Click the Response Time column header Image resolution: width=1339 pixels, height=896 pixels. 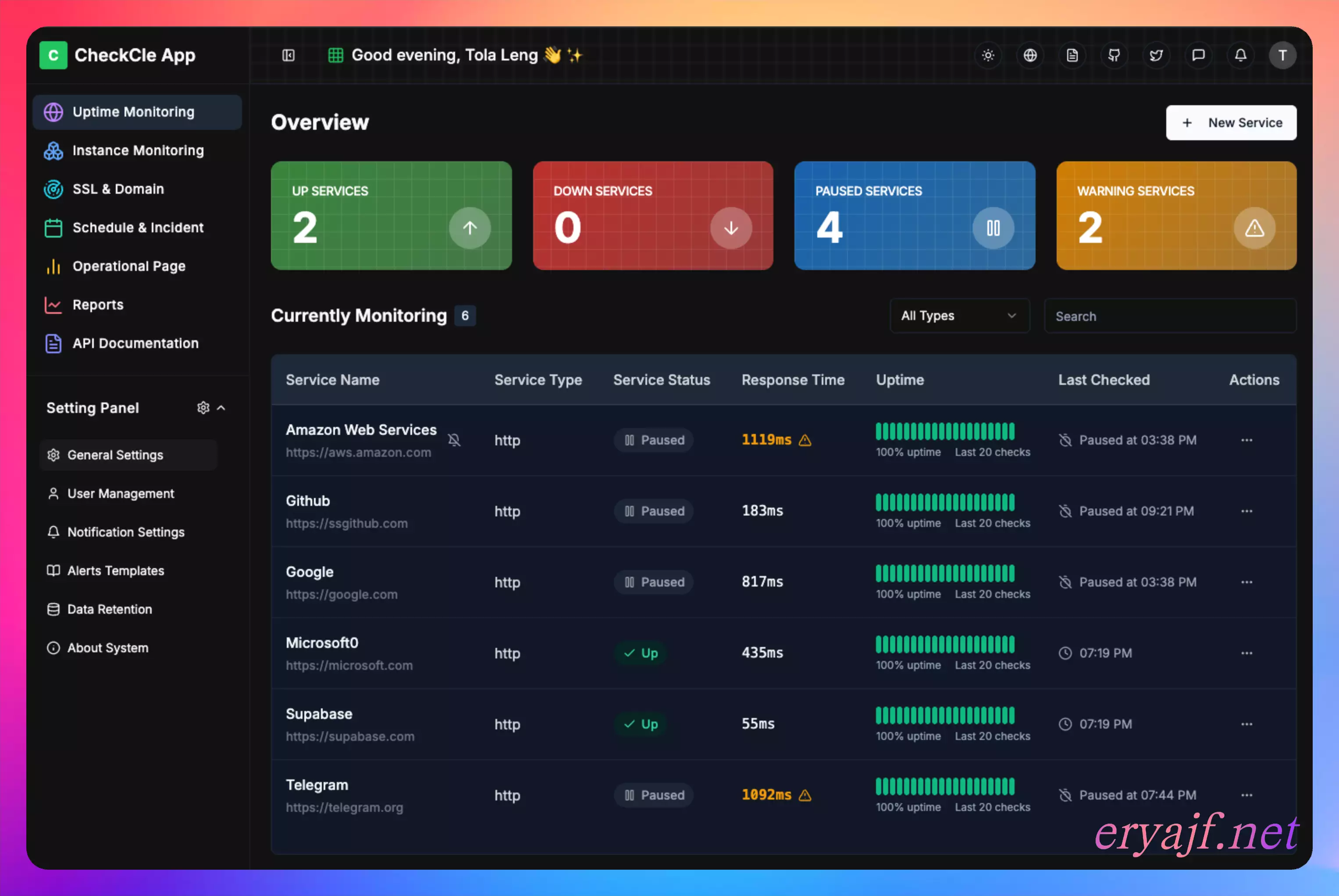tap(793, 380)
